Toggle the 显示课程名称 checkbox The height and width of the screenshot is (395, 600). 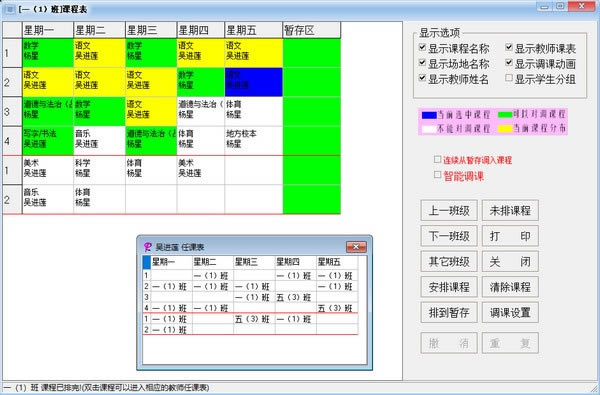coord(422,47)
